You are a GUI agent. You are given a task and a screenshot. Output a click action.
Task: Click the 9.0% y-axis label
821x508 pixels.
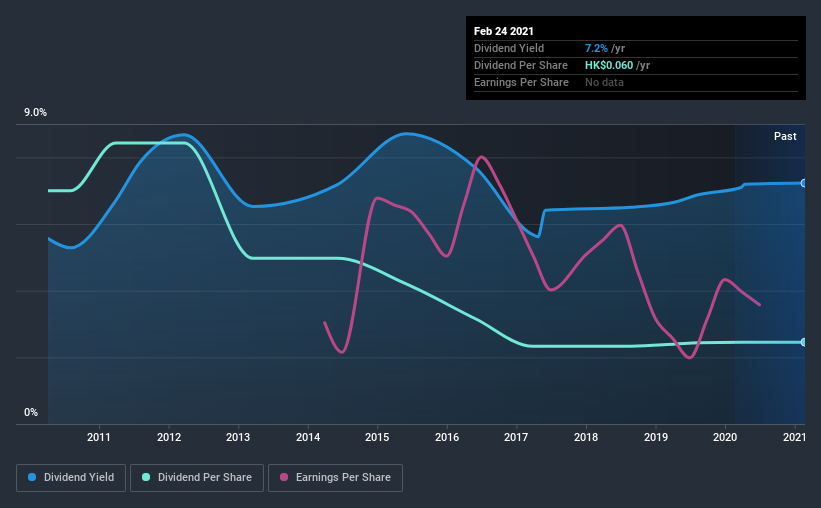[x=35, y=113]
